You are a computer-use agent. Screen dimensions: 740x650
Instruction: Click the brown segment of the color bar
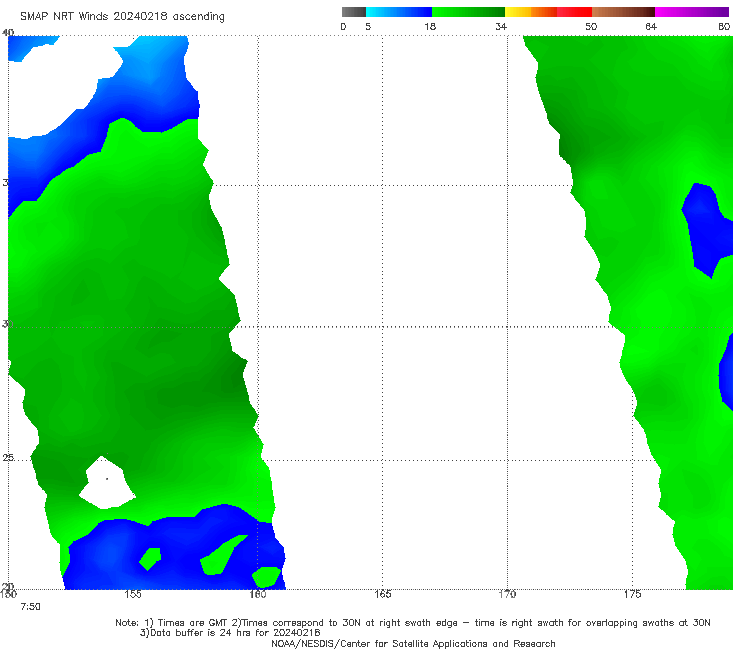[623, 12]
